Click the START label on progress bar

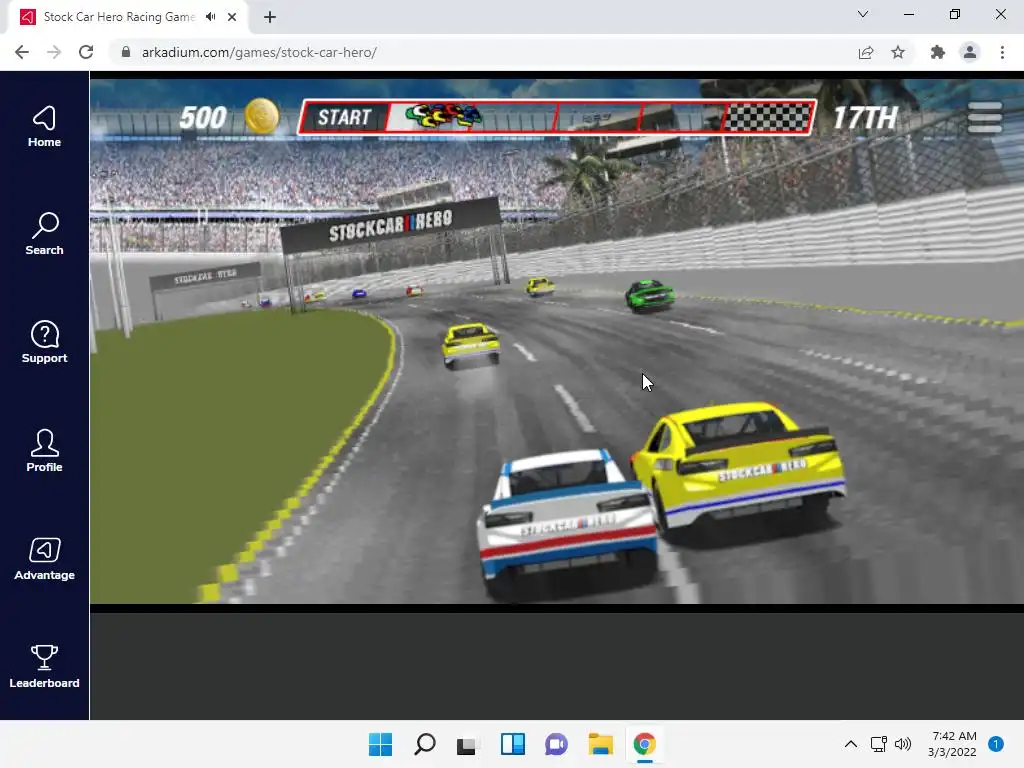click(344, 118)
